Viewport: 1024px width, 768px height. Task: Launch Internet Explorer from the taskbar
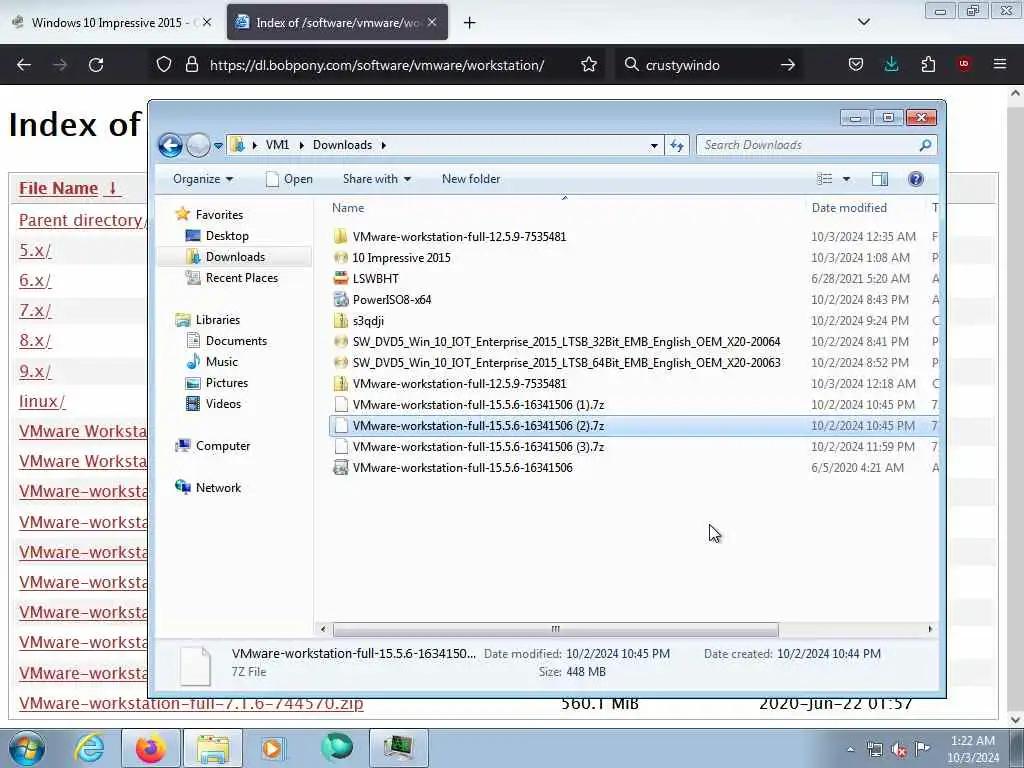(x=89, y=748)
